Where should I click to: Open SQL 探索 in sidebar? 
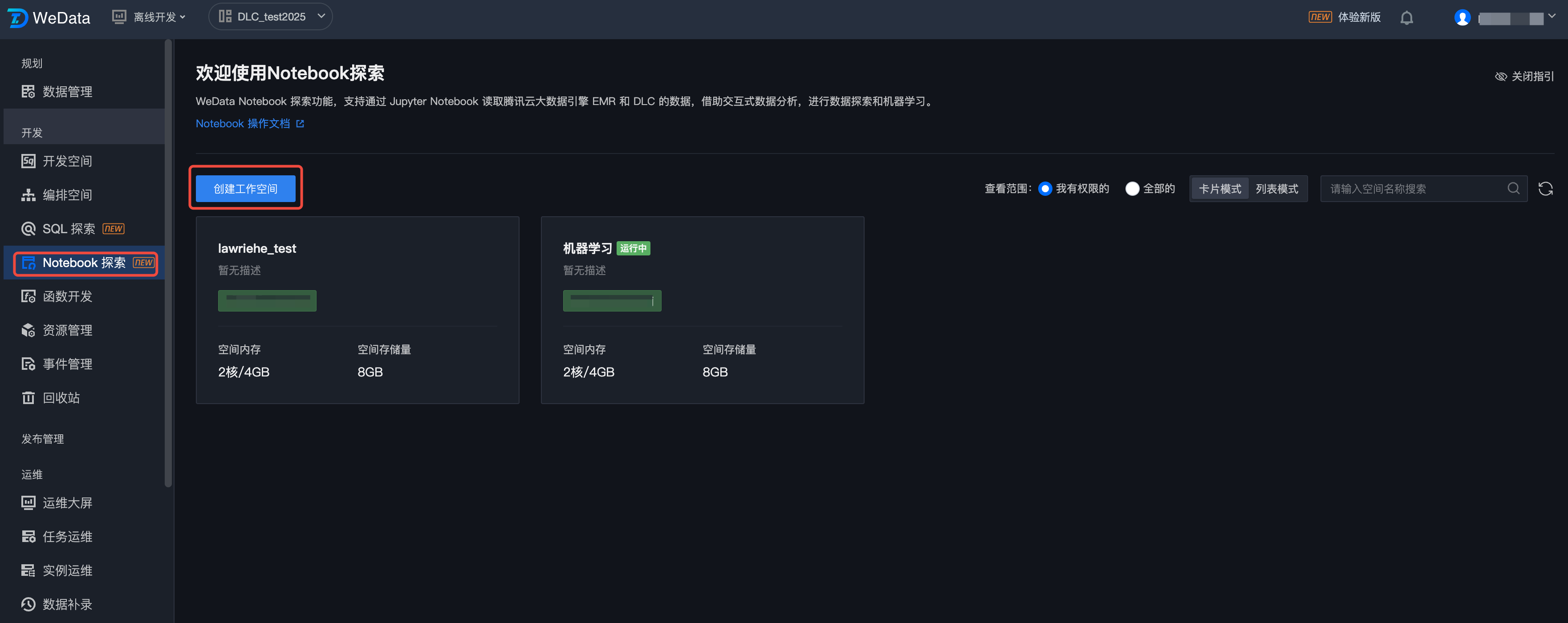point(69,229)
